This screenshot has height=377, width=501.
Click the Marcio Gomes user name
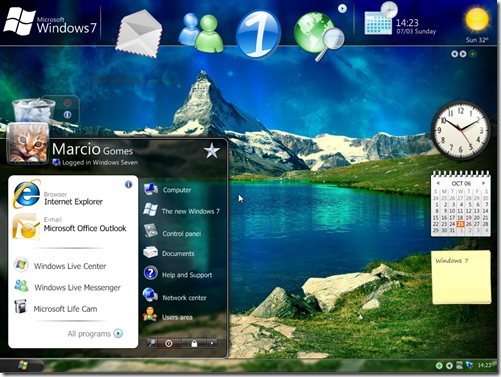click(x=92, y=149)
